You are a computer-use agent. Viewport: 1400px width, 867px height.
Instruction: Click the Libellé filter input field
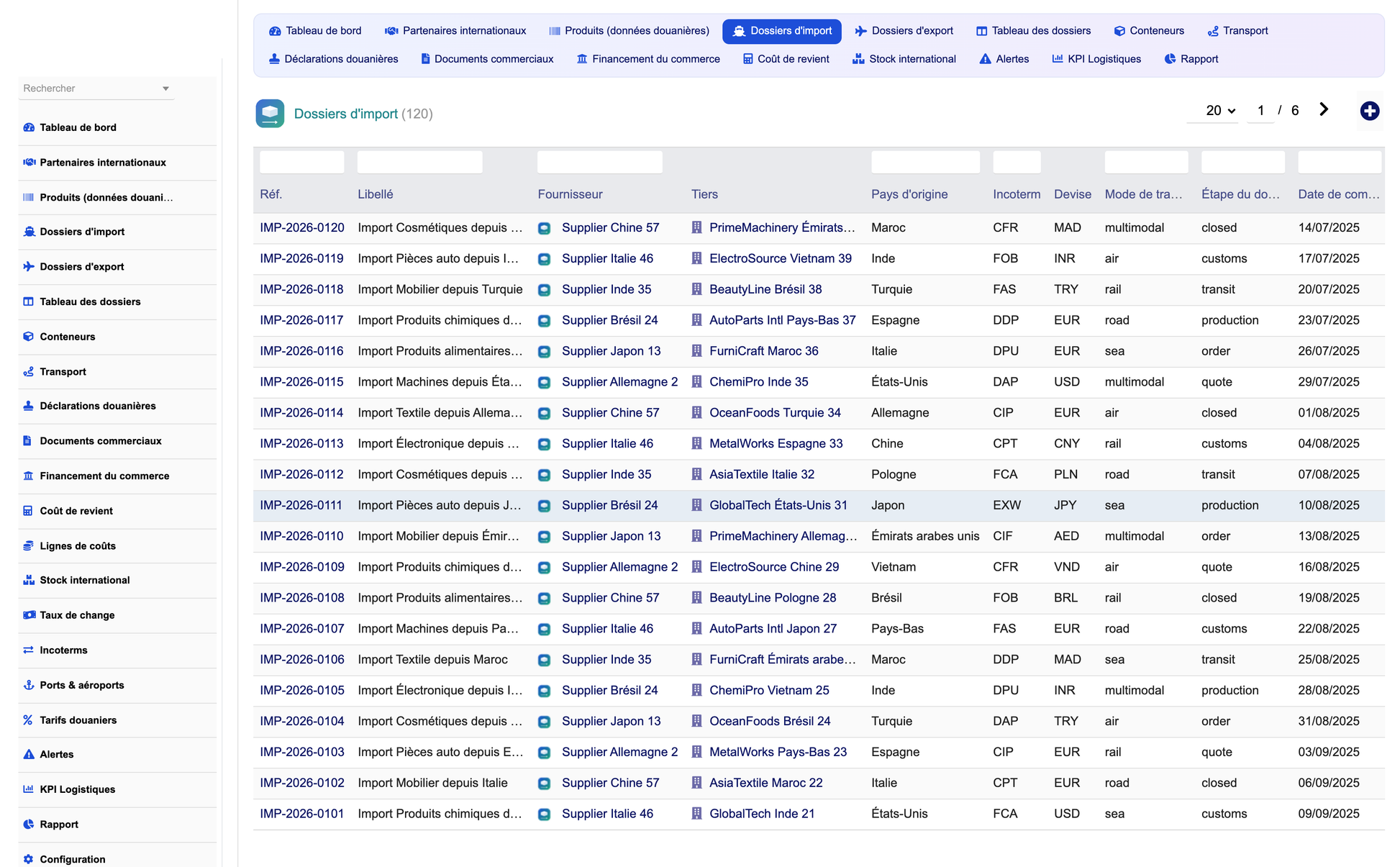[420, 163]
